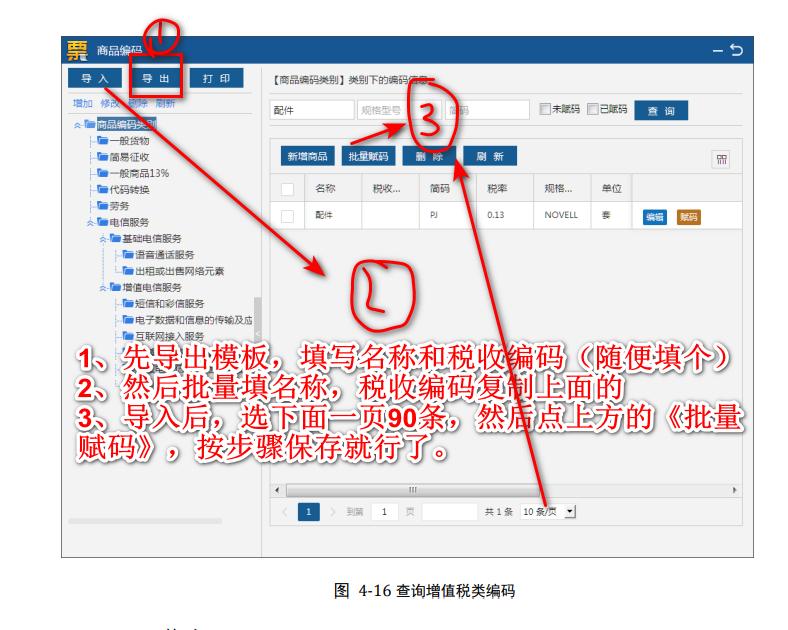This screenshot has width=788, height=630.
Task: Click the return arrow icon in title bar
Action: [x=736, y=50]
